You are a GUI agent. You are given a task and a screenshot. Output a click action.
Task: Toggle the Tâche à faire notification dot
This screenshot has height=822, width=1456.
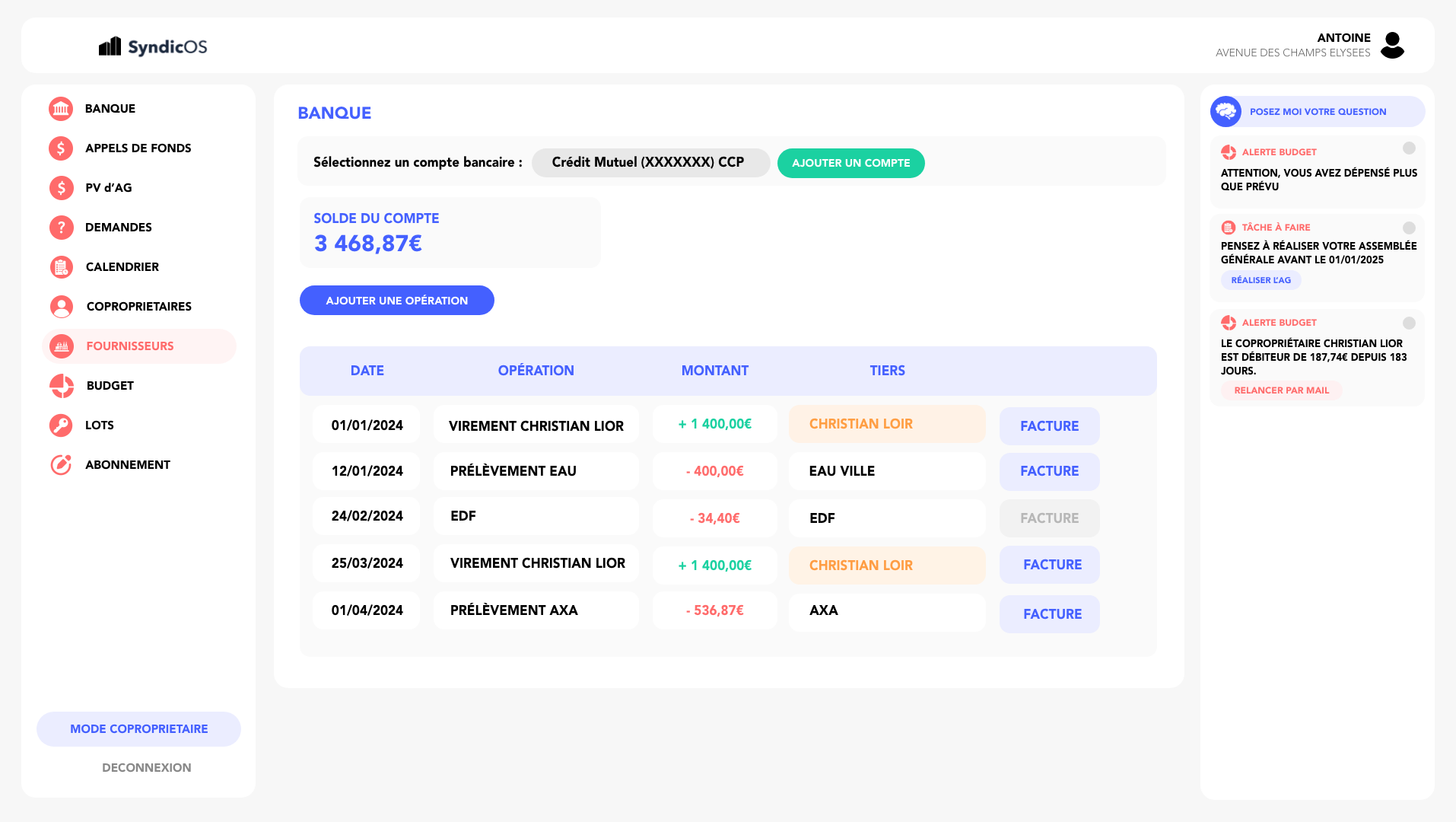tap(1409, 228)
